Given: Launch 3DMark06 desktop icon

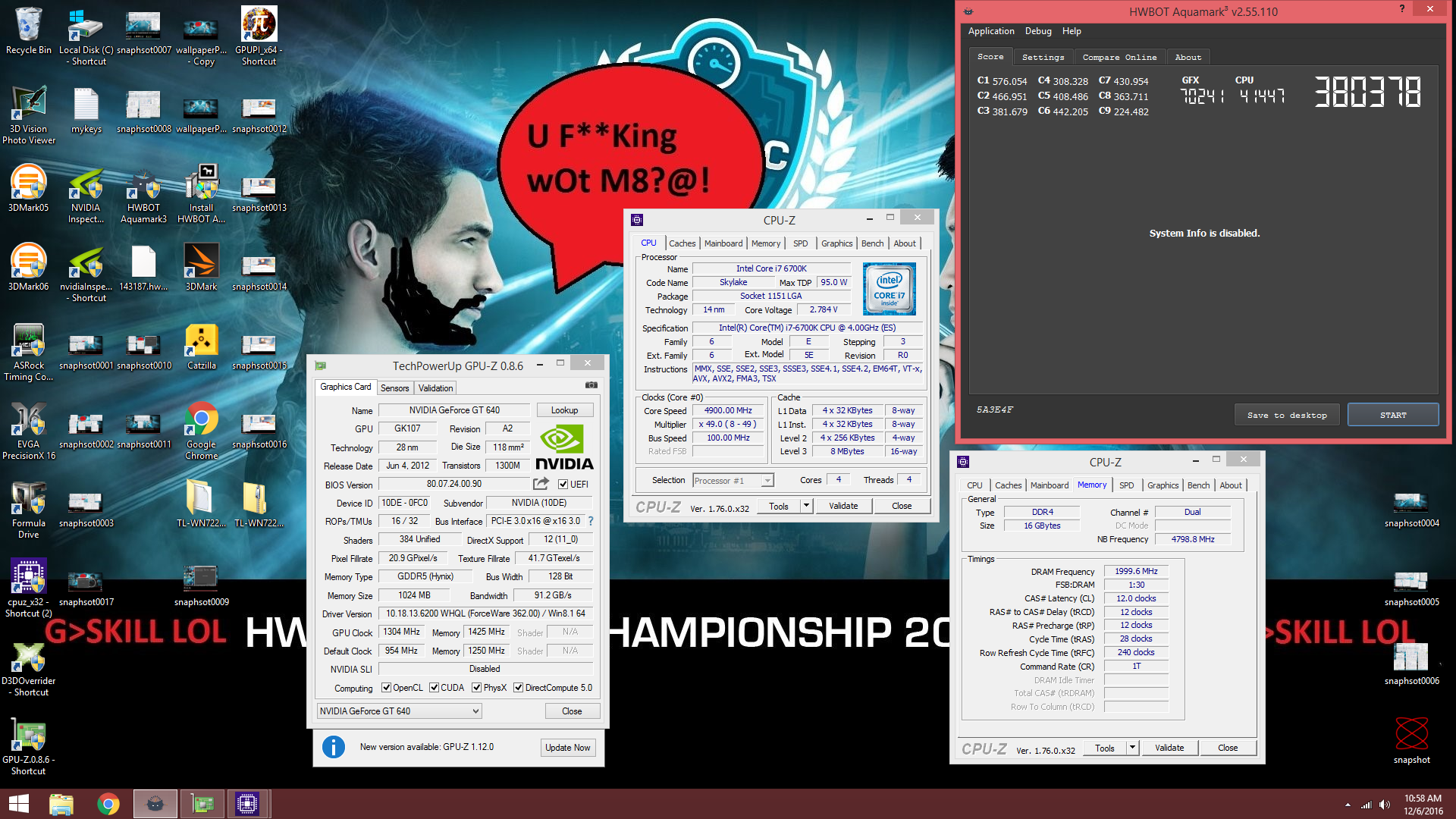Looking at the screenshot, I should (x=29, y=267).
